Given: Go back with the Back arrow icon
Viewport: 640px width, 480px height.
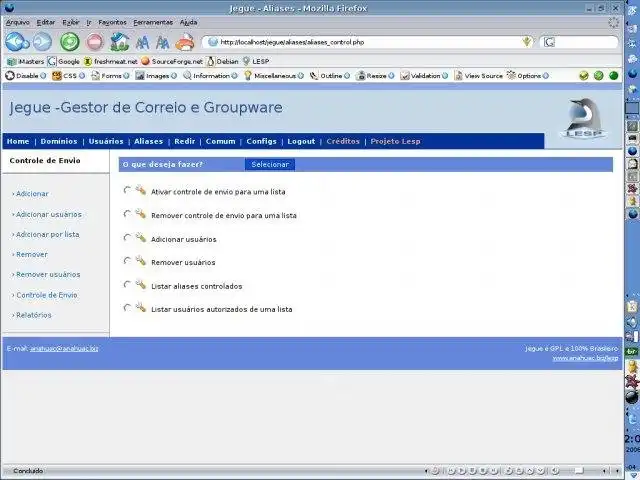Looking at the screenshot, I should (17, 42).
